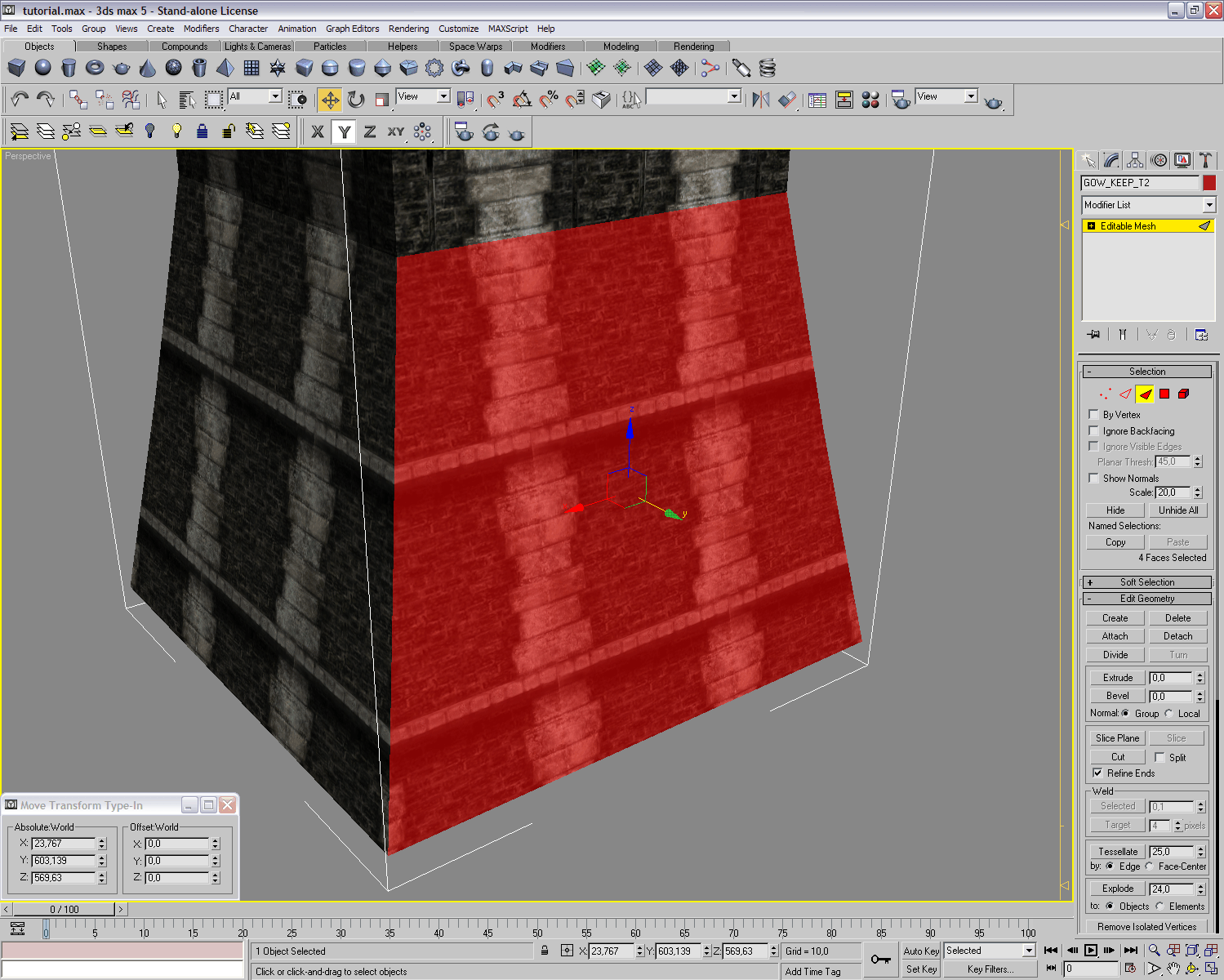Screen dimensions: 1224x980
Task: Enable Ignore Backfacing checkbox
Action: pyautogui.click(x=1094, y=431)
